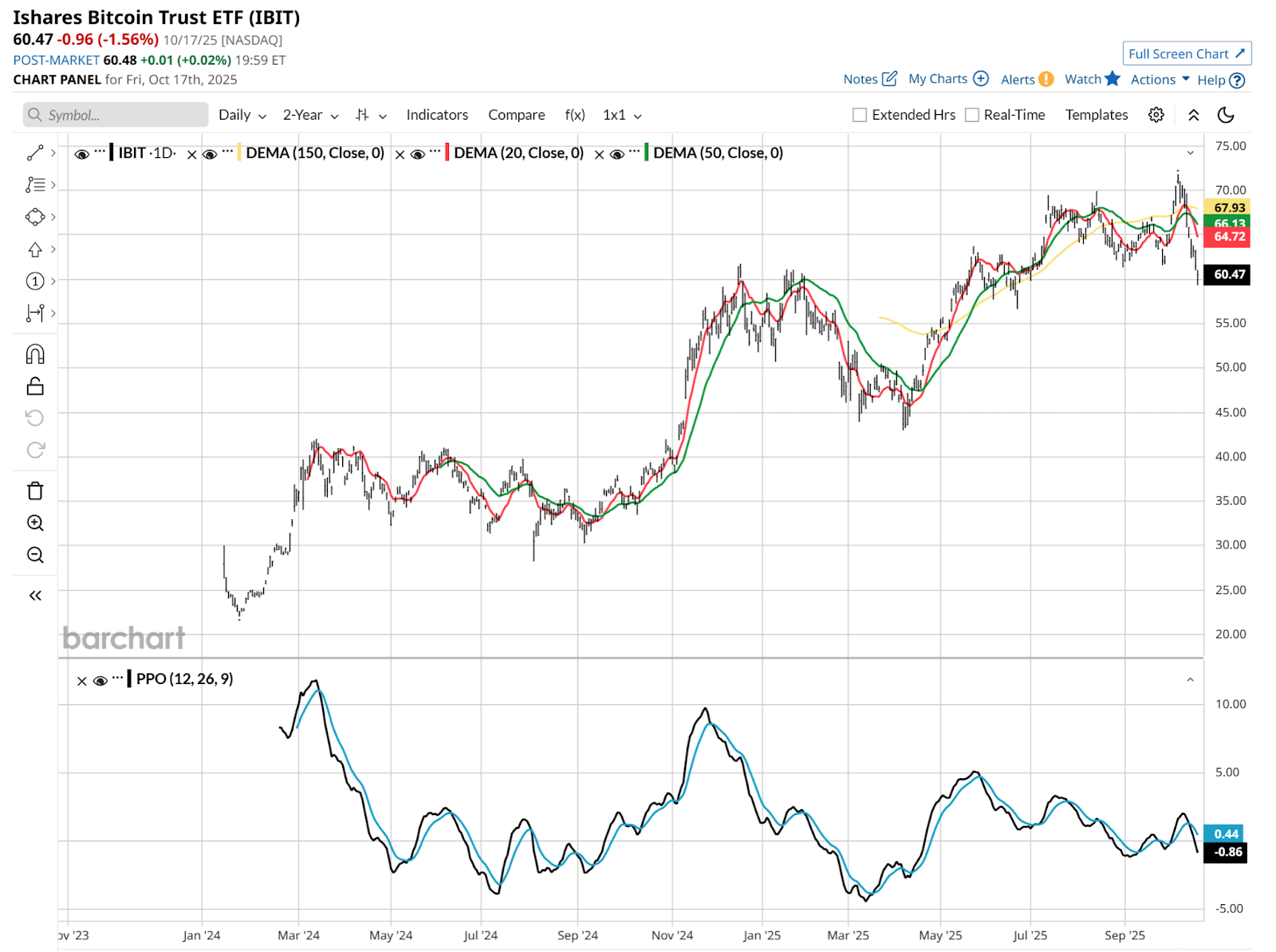The width and height of the screenshot is (1276, 952).
Task: Toggle visibility of the IBIT price series
Action: pos(81,154)
